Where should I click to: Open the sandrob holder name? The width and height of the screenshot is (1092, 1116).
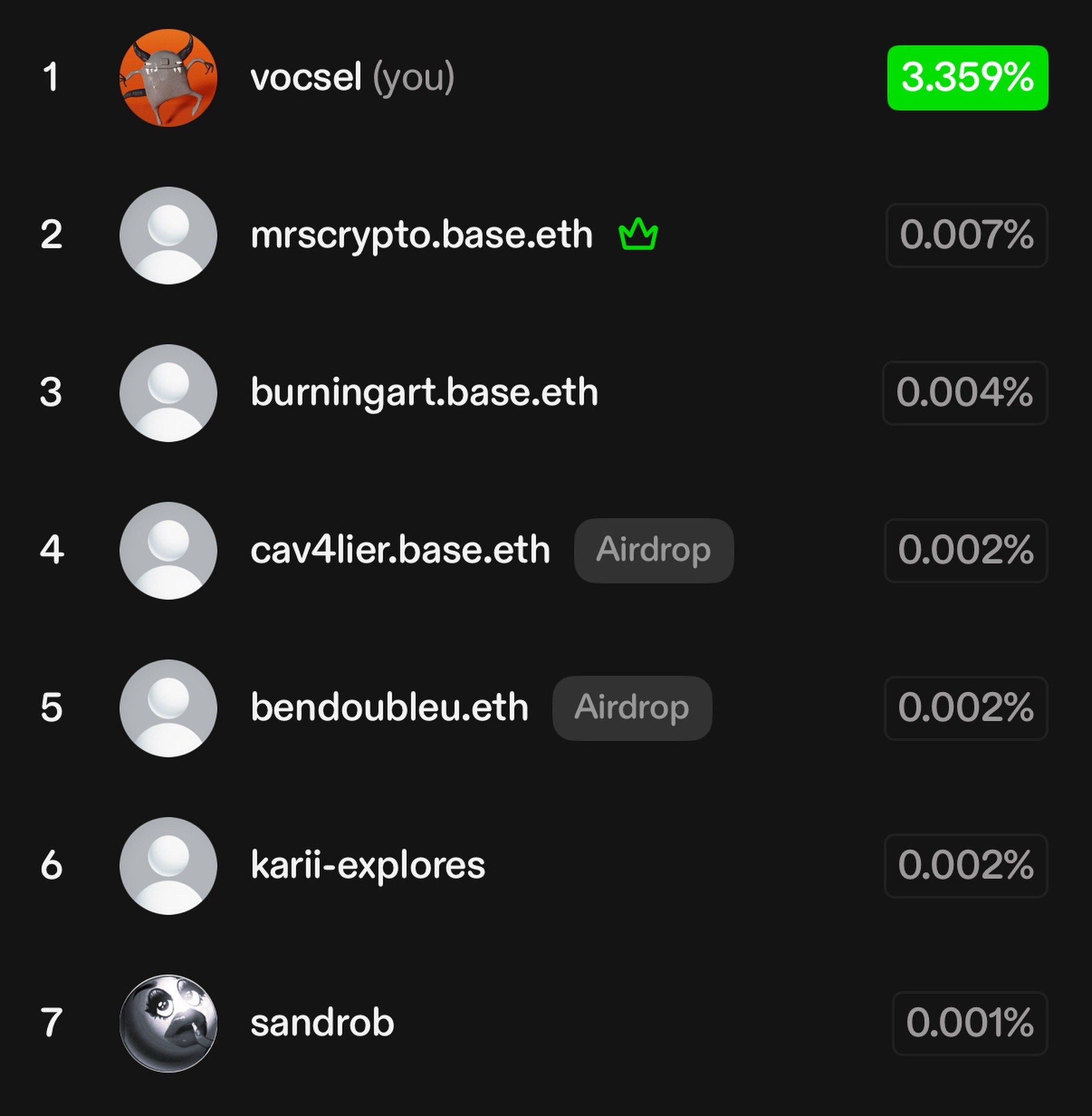[323, 1023]
